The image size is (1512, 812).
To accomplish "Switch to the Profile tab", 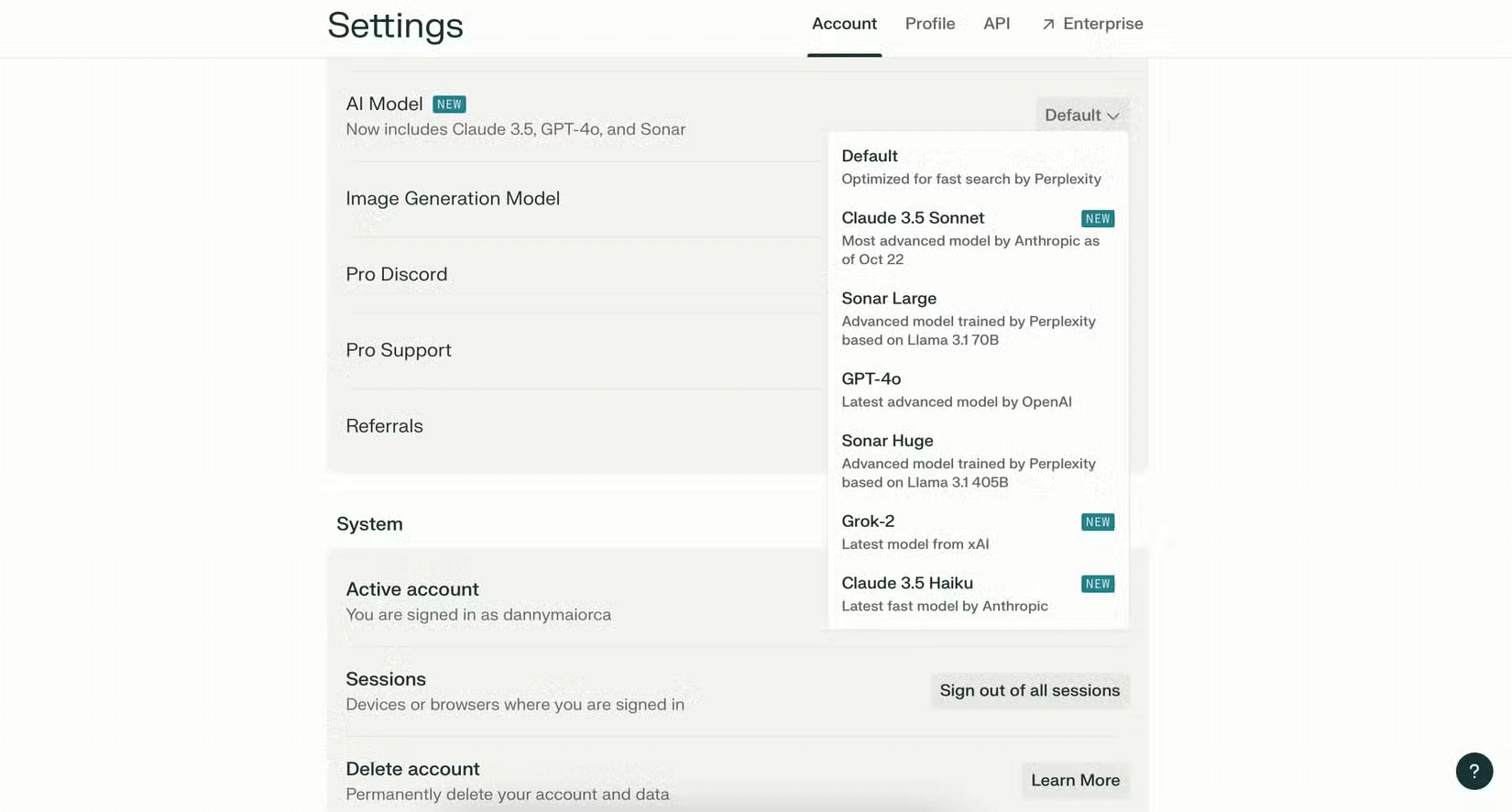I will 929,24.
